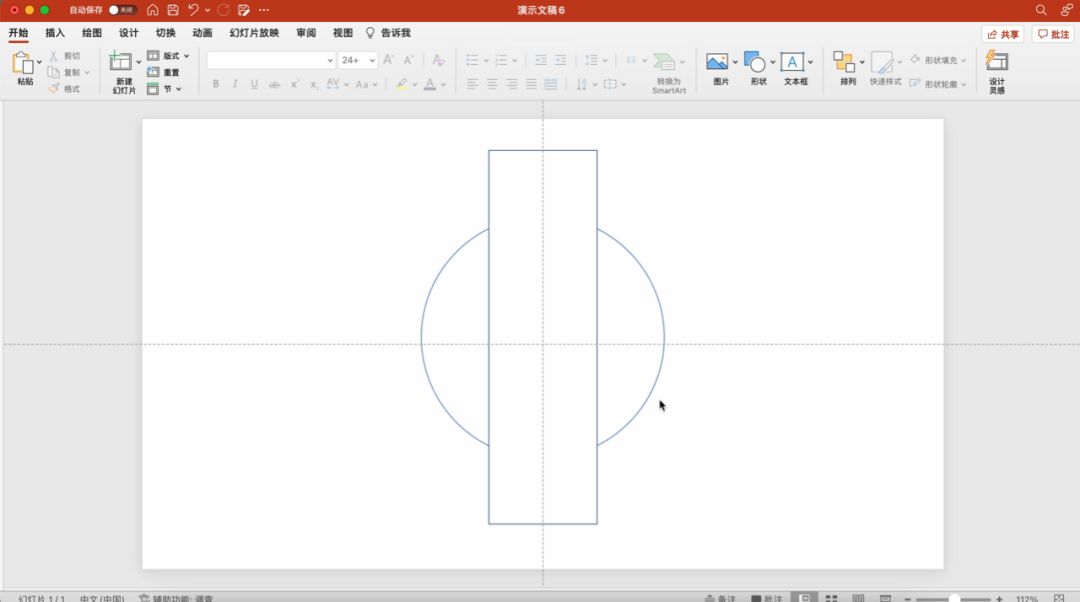Open the Slide Show (幻灯片放映) tab

[x=254, y=32]
